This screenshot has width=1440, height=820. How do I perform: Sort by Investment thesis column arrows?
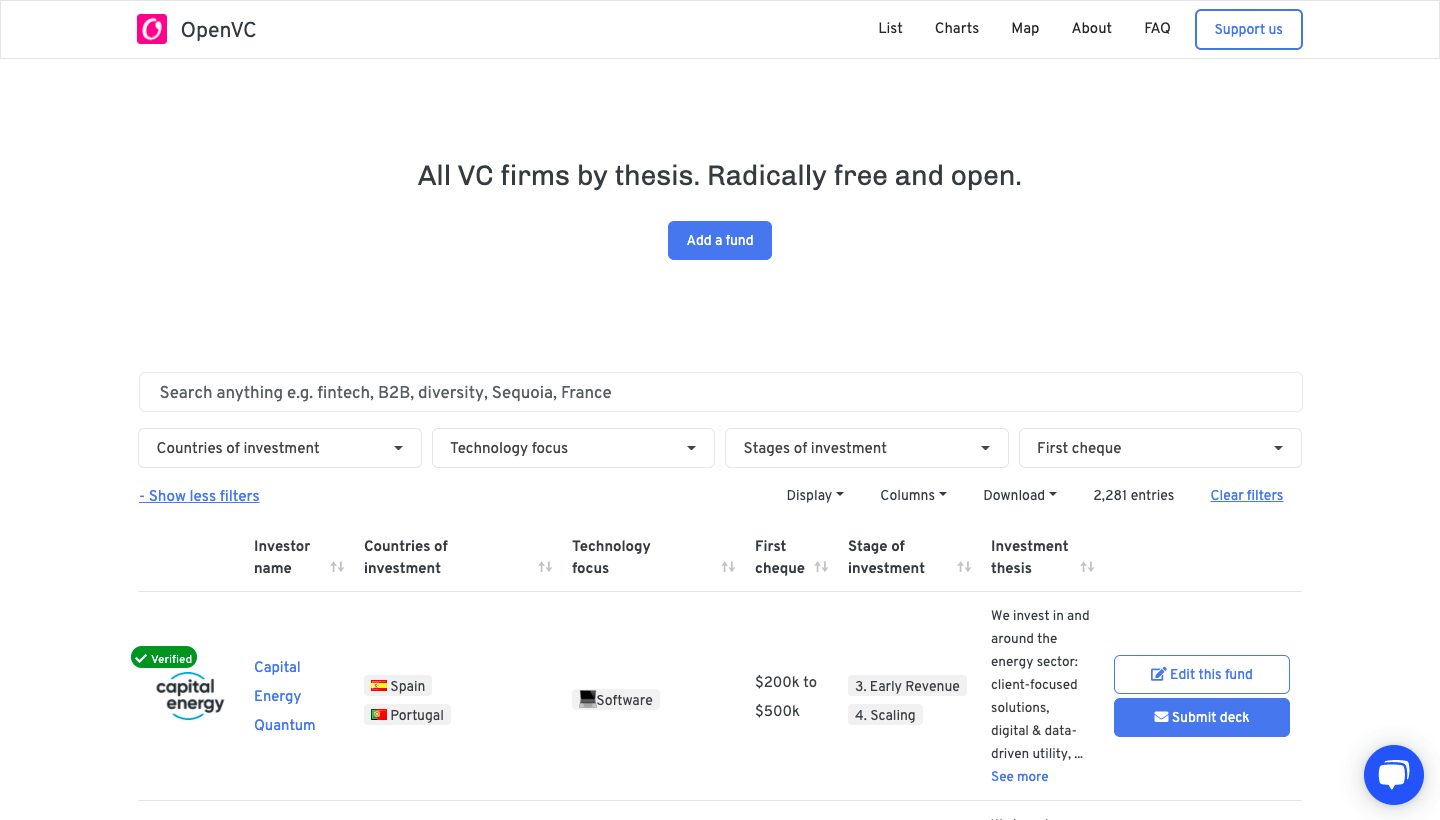click(x=1087, y=567)
